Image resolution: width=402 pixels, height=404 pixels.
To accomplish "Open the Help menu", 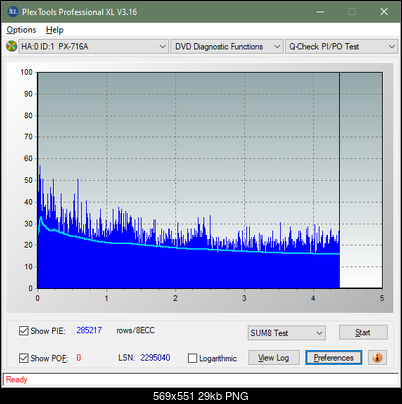I will click(55, 30).
